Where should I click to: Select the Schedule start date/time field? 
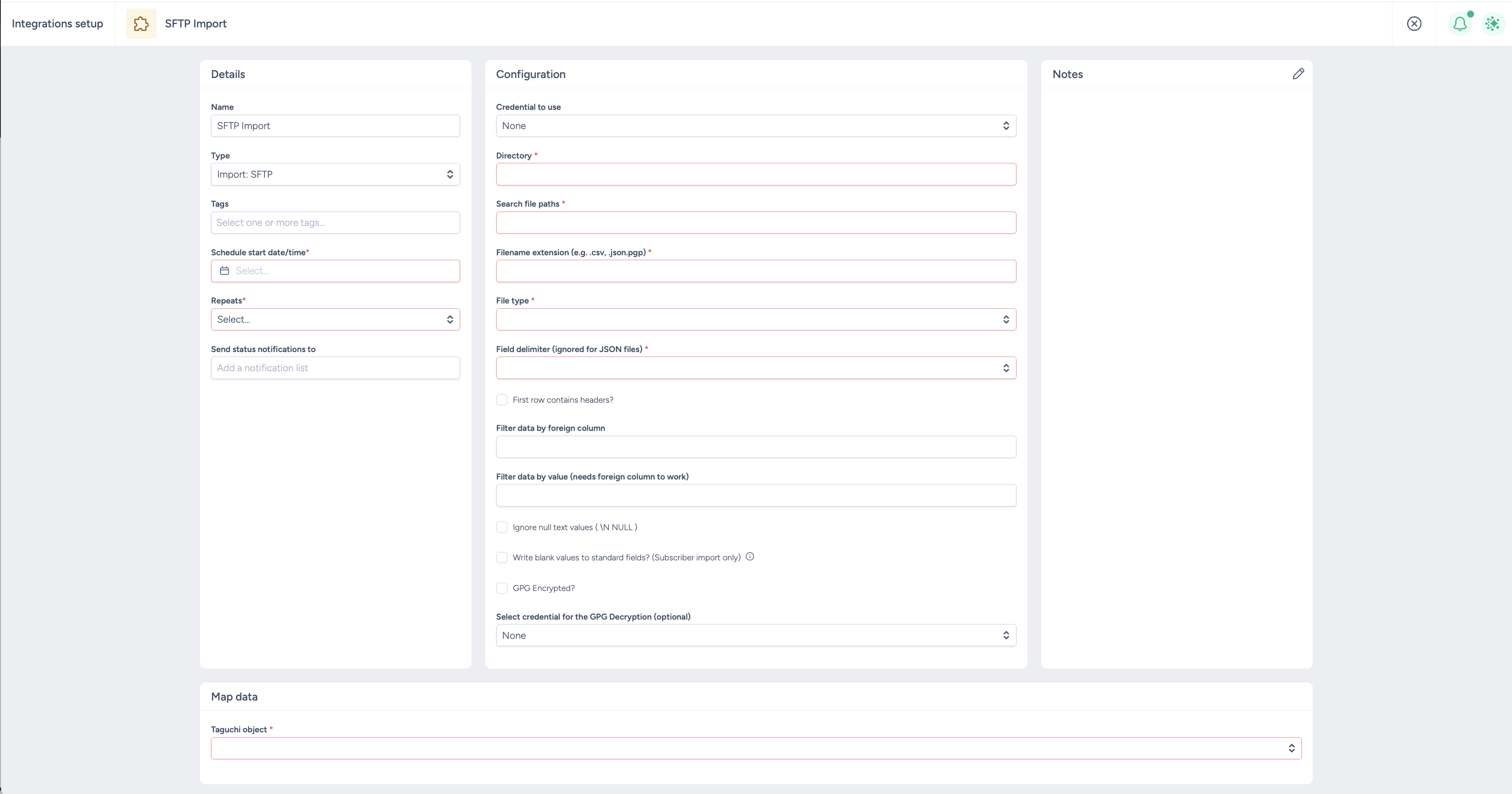click(335, 271)
